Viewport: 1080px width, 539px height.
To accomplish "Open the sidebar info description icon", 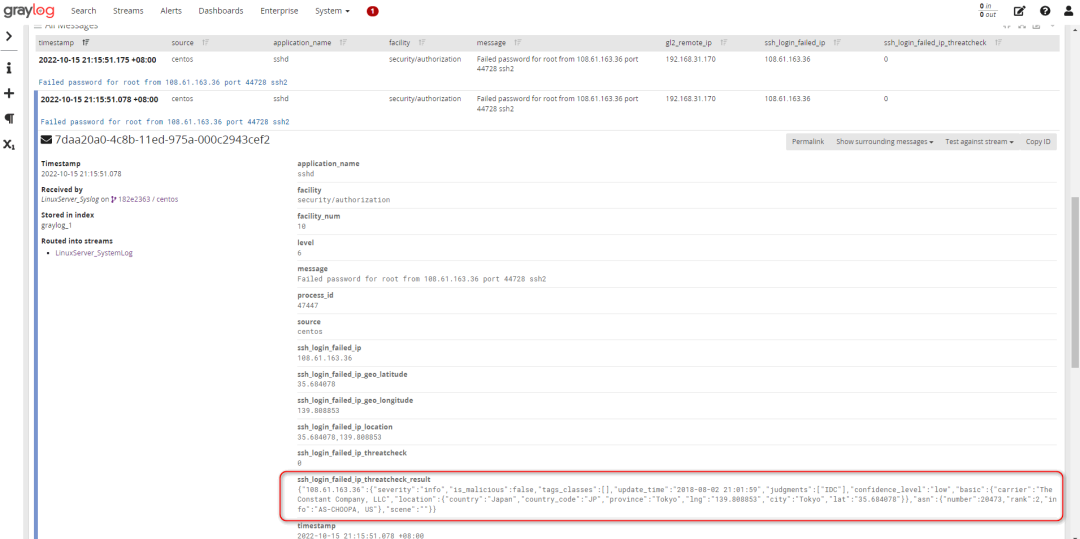I will coord(9,68).
